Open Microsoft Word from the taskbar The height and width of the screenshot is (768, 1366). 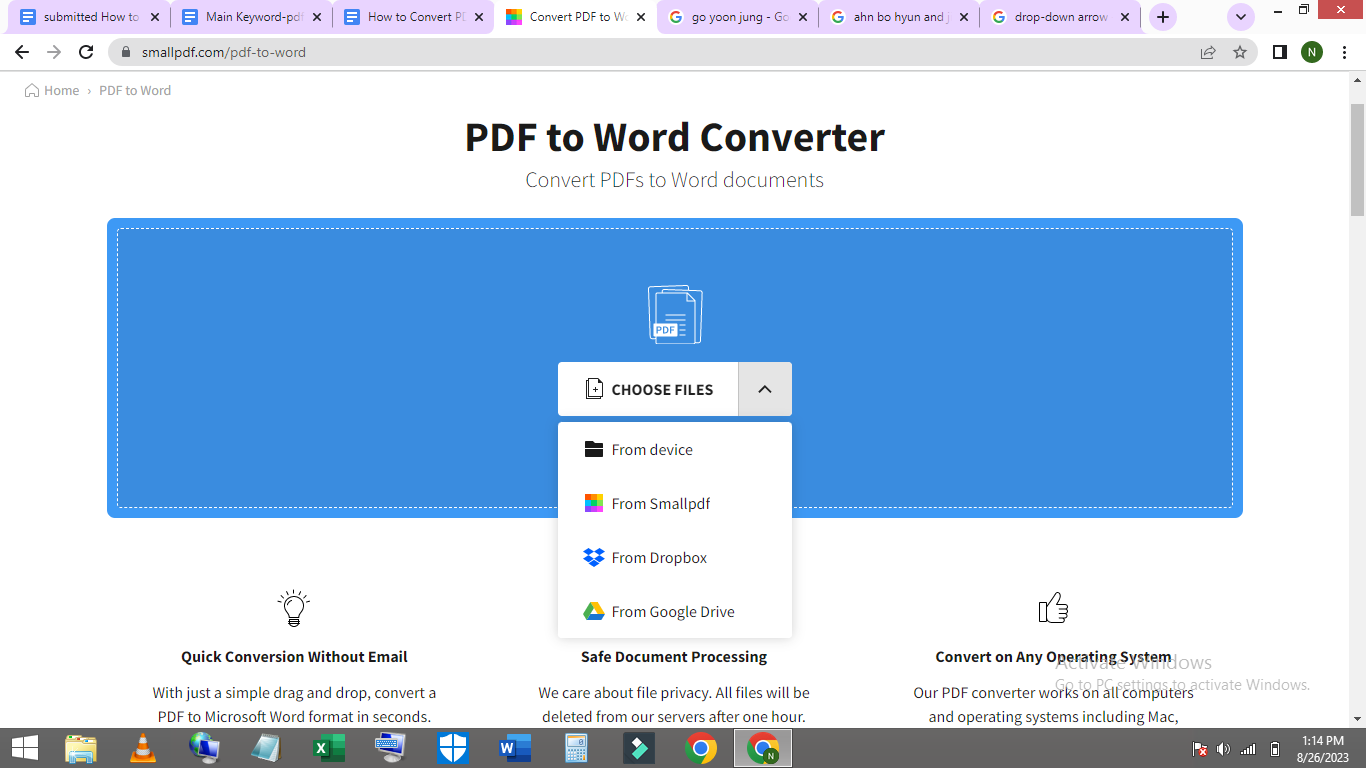[x=514, y=748]
